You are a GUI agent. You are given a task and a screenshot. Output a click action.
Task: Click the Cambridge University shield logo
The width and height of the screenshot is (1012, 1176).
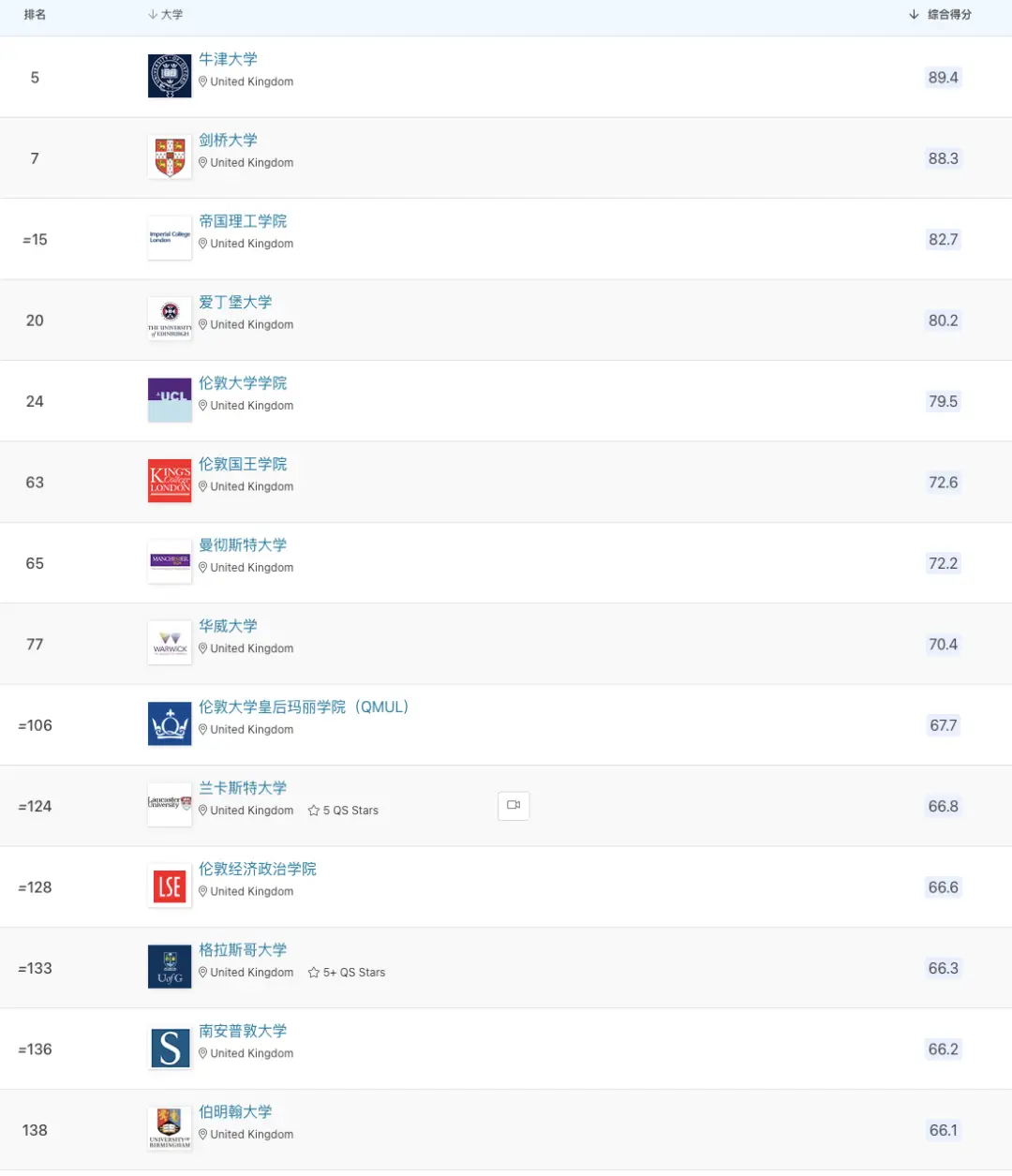tap(170, 157)
